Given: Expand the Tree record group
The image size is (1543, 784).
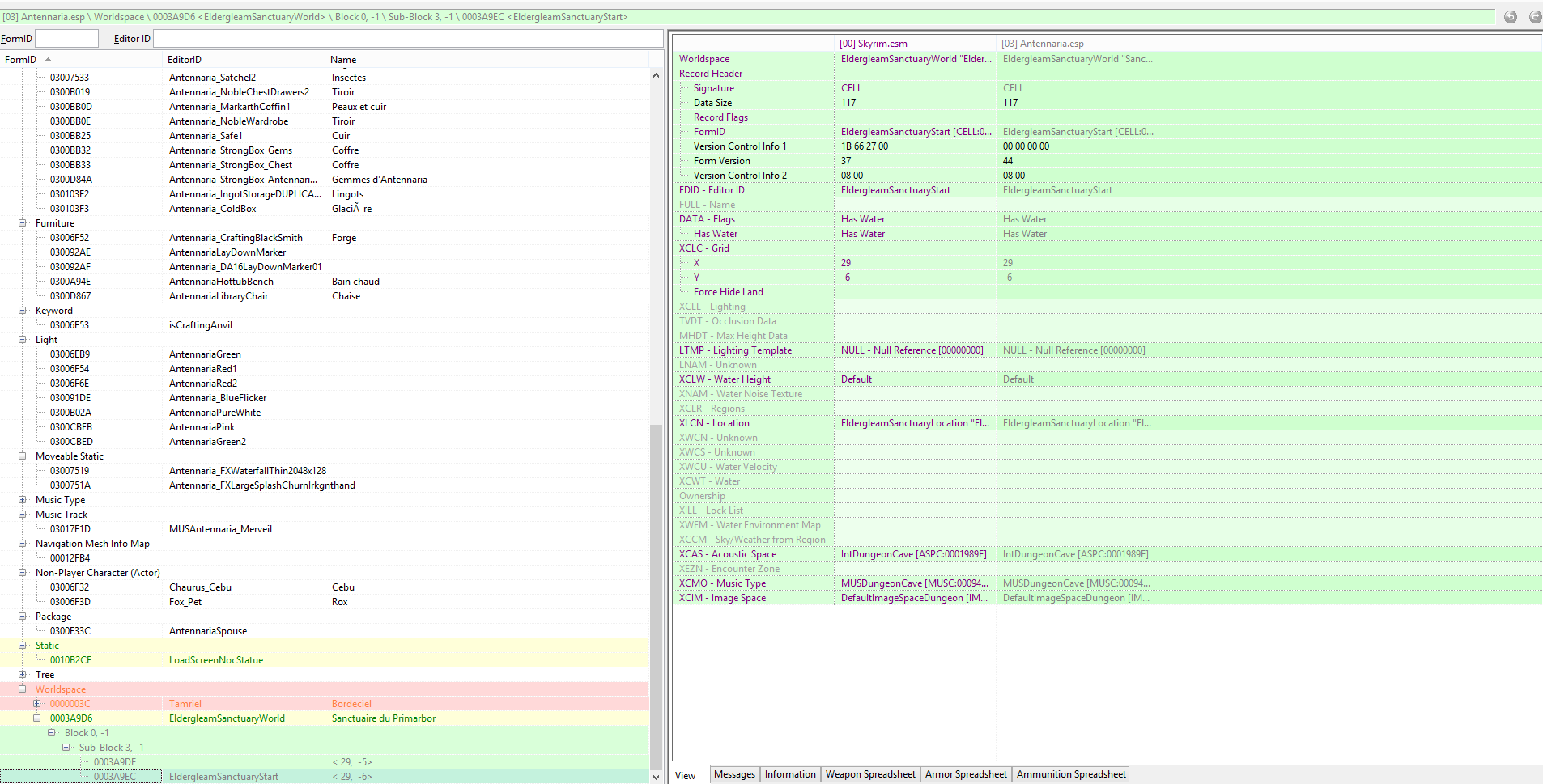Looking at the screenshot, I should click(x=23, y=675).
